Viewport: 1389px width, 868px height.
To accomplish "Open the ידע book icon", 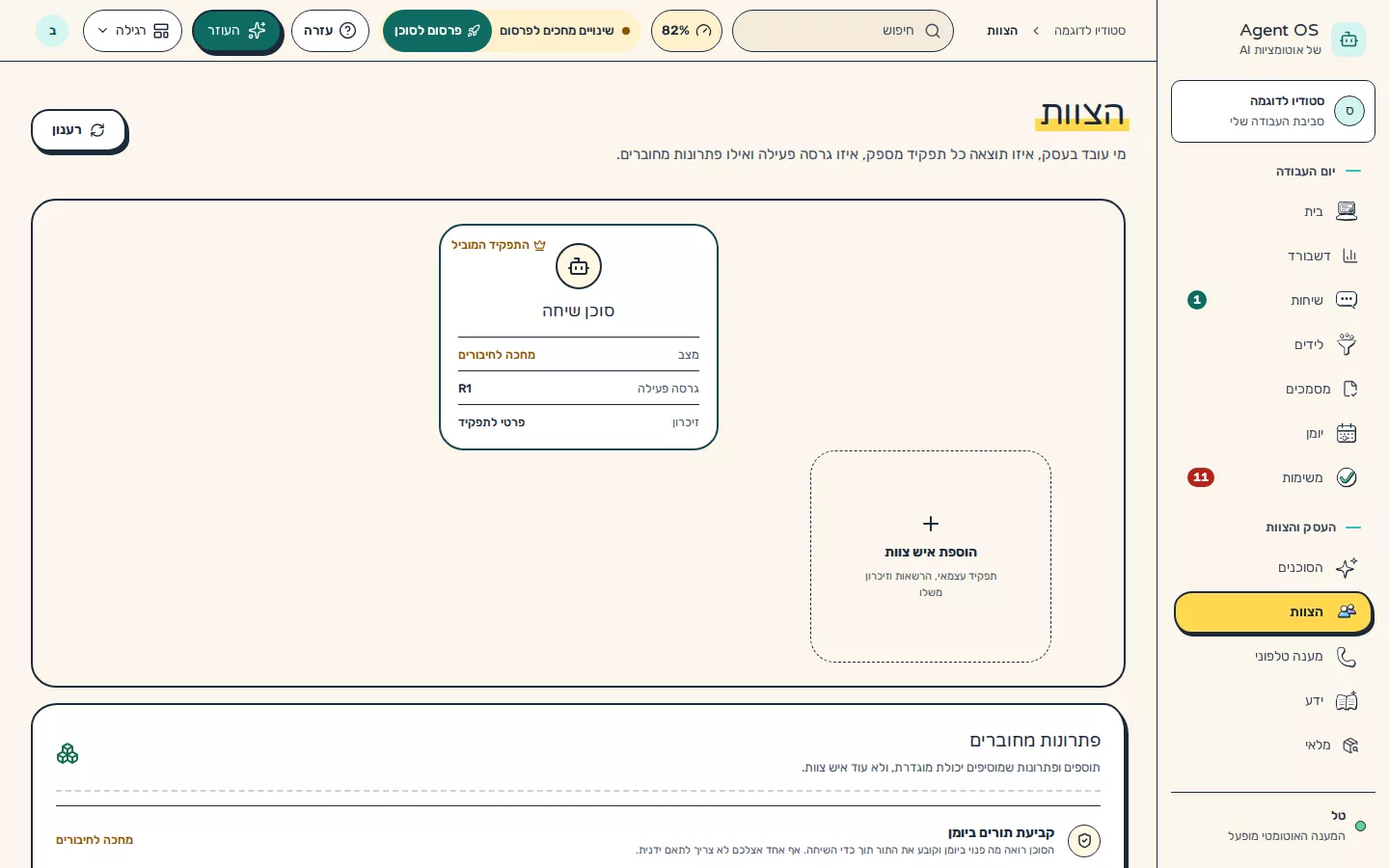I will pos(1347,700).
